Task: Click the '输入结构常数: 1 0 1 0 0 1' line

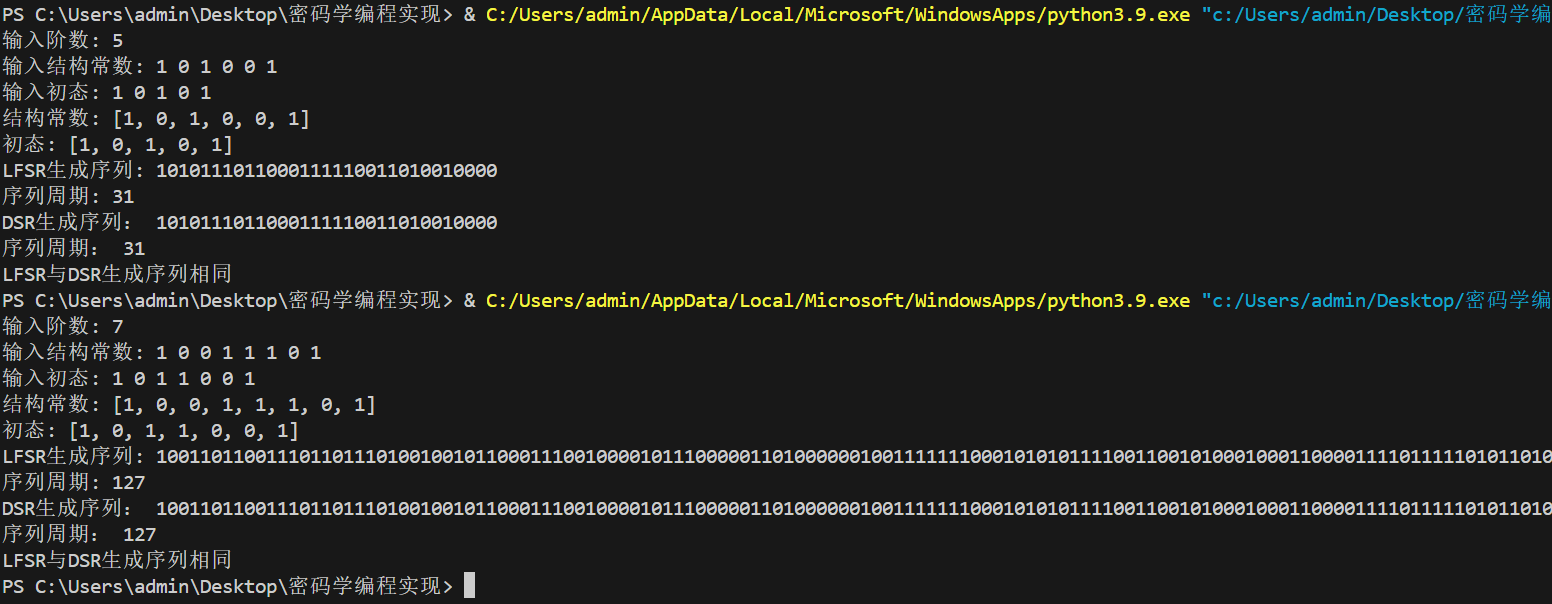Action: 140,67
